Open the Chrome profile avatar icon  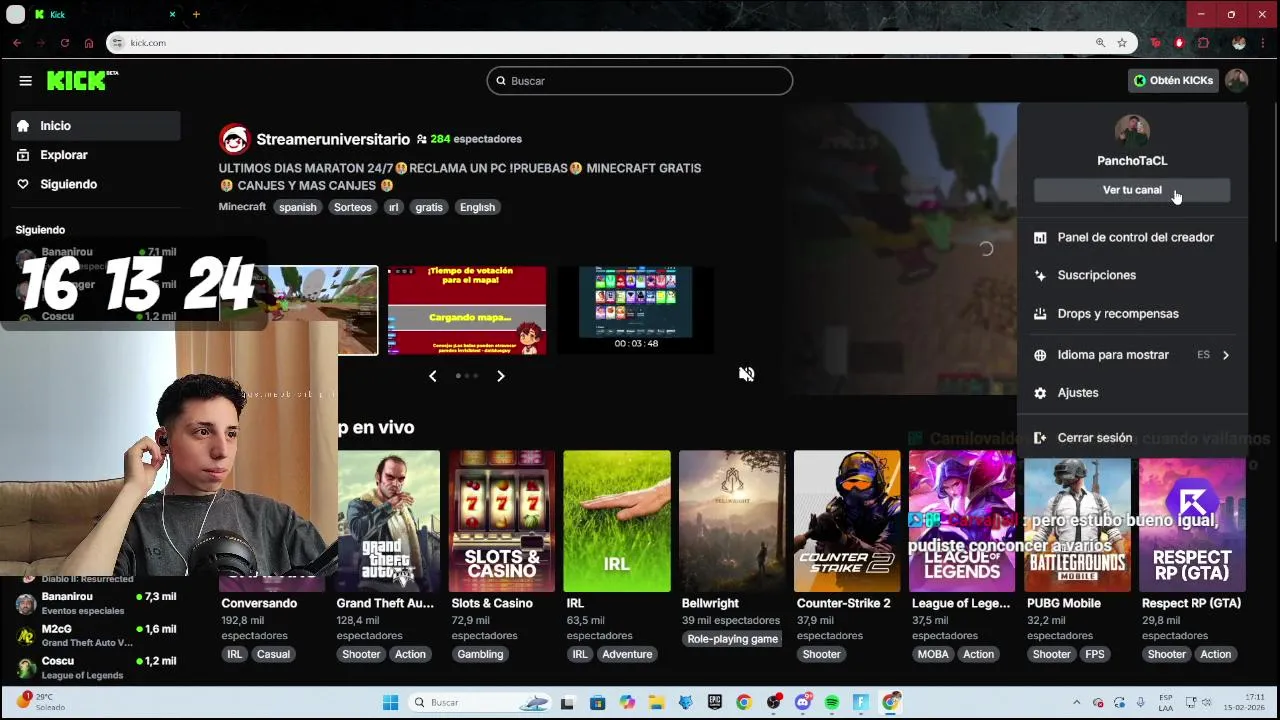(1239, 43)
